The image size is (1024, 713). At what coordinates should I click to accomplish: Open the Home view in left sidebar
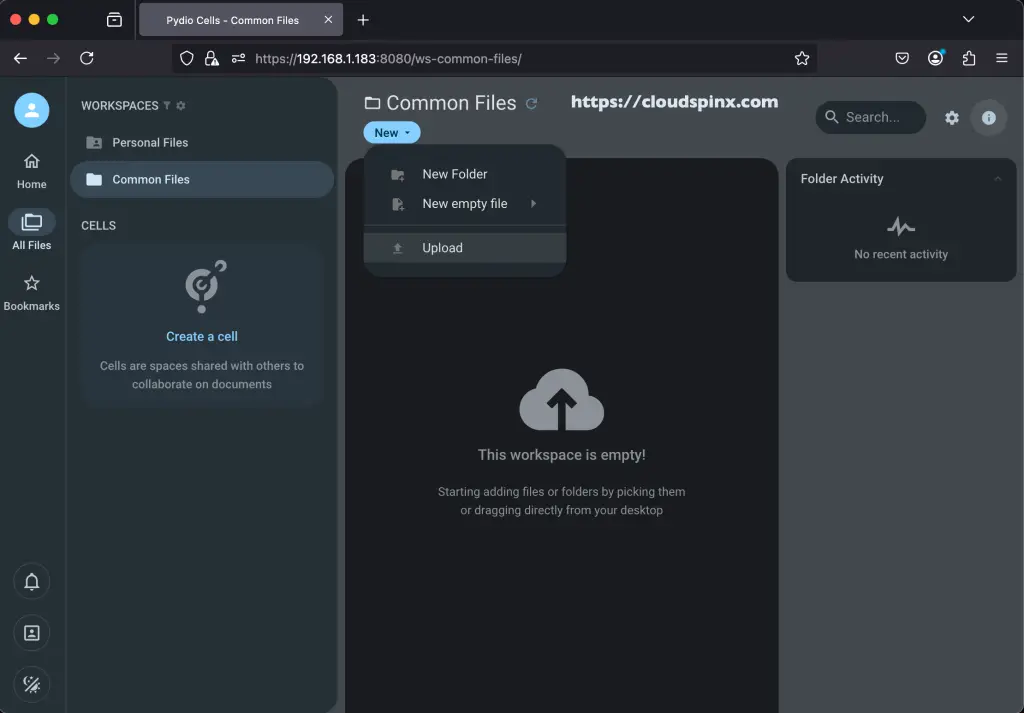31,168
